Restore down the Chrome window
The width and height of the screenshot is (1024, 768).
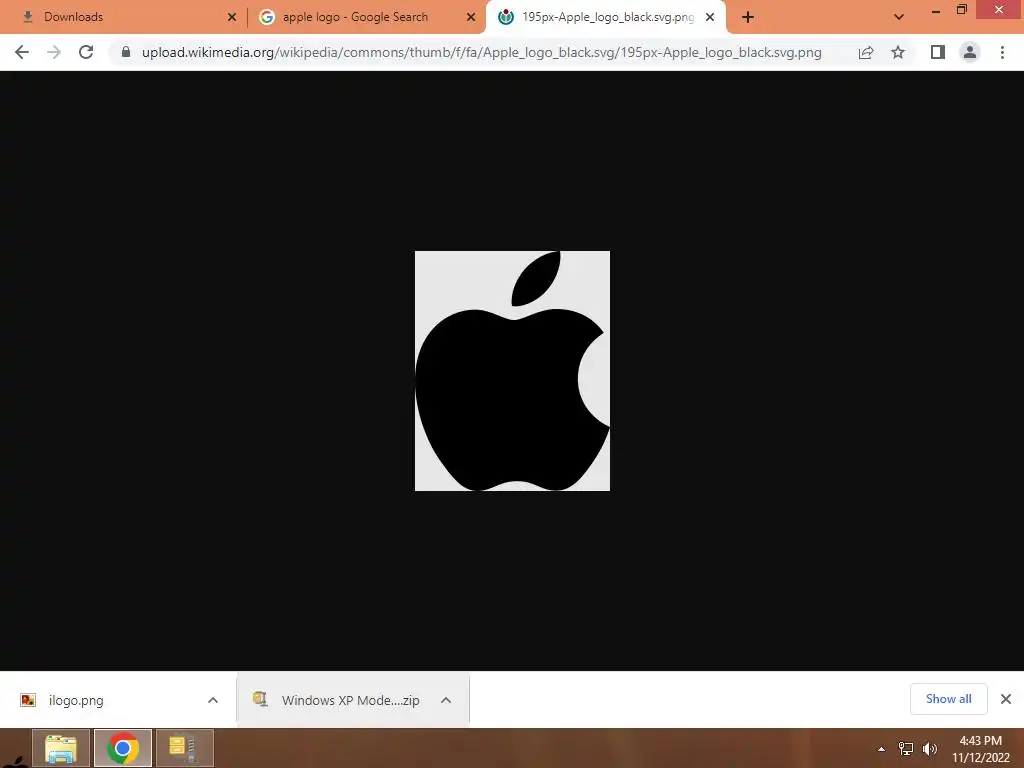tap(961, 10)
